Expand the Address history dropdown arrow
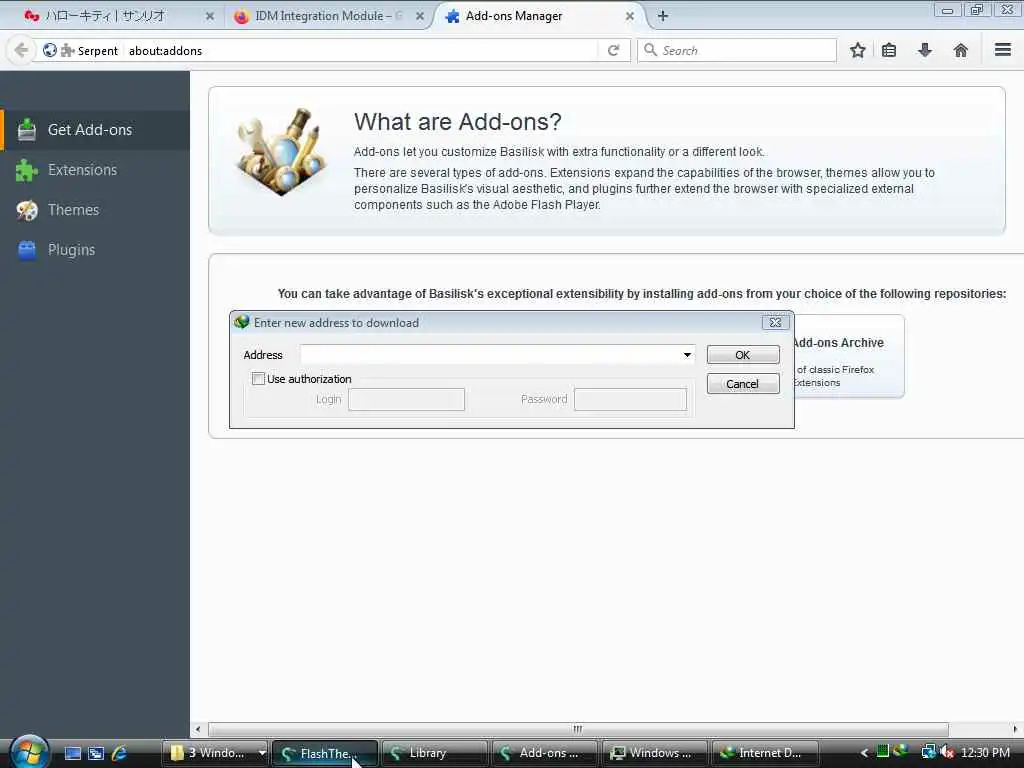 687,355
